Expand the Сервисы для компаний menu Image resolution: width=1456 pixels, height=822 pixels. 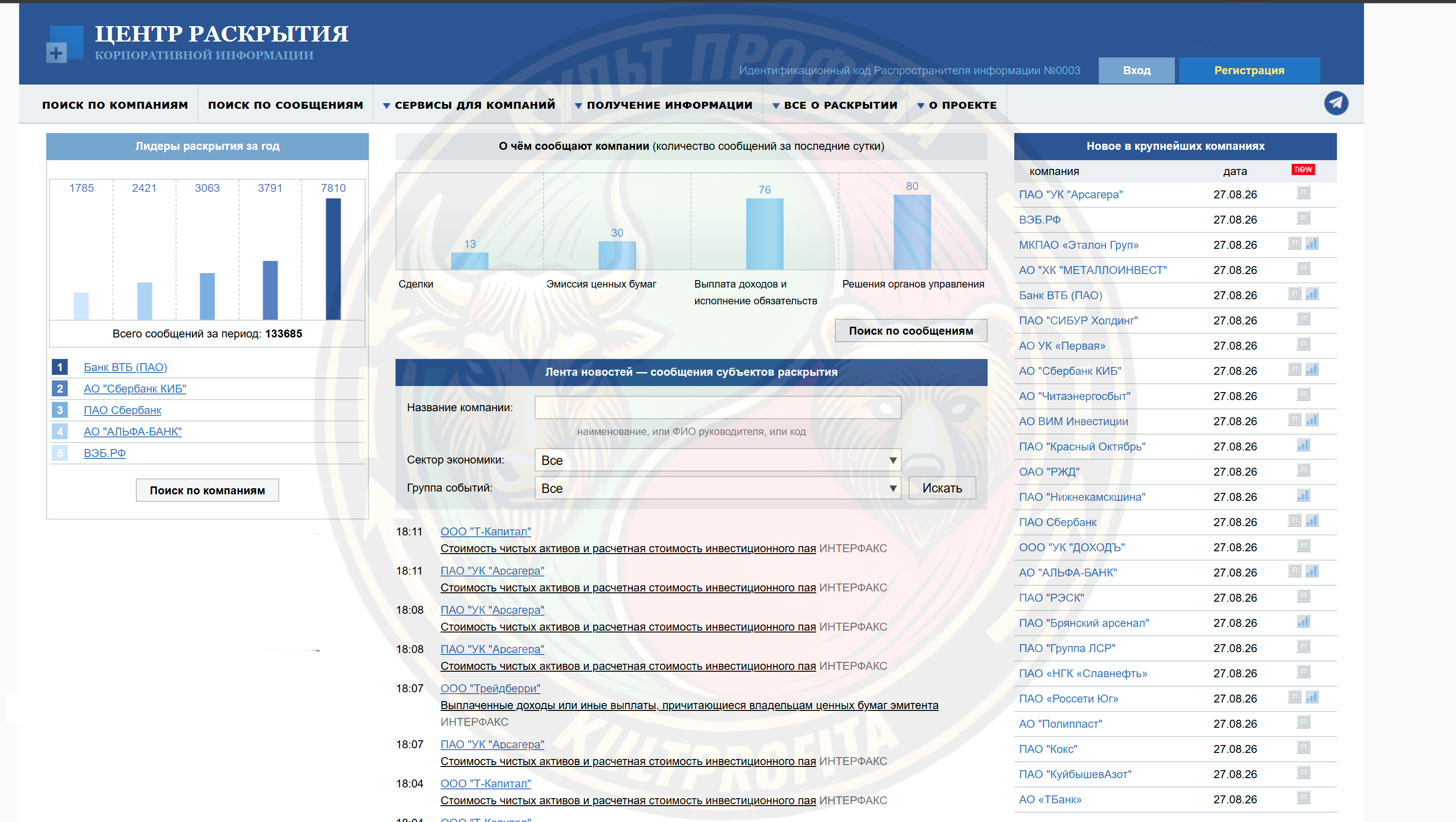[x=469, y=105]
